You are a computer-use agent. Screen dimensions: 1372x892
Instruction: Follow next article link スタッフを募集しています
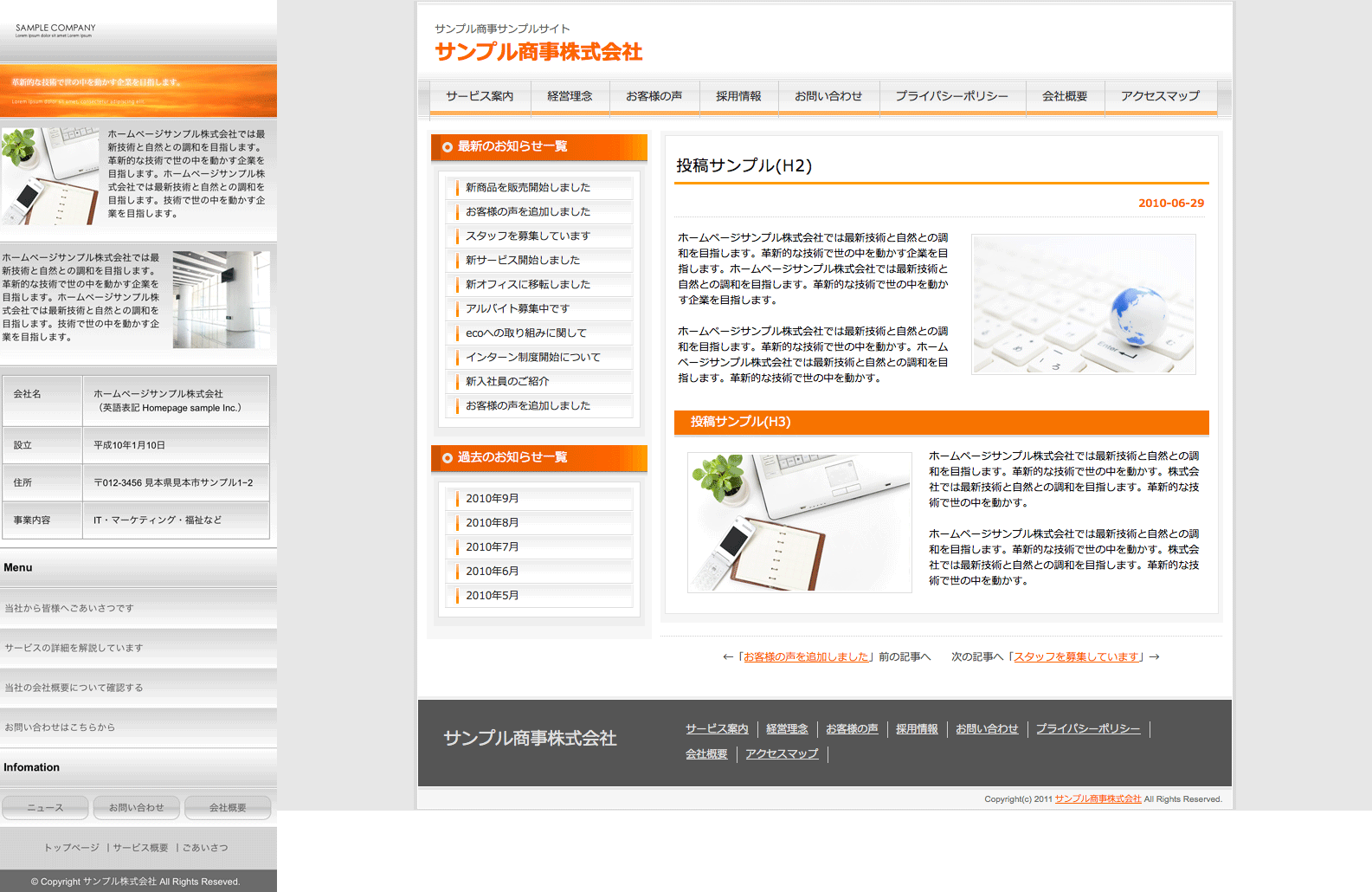tap(1076, 657)
